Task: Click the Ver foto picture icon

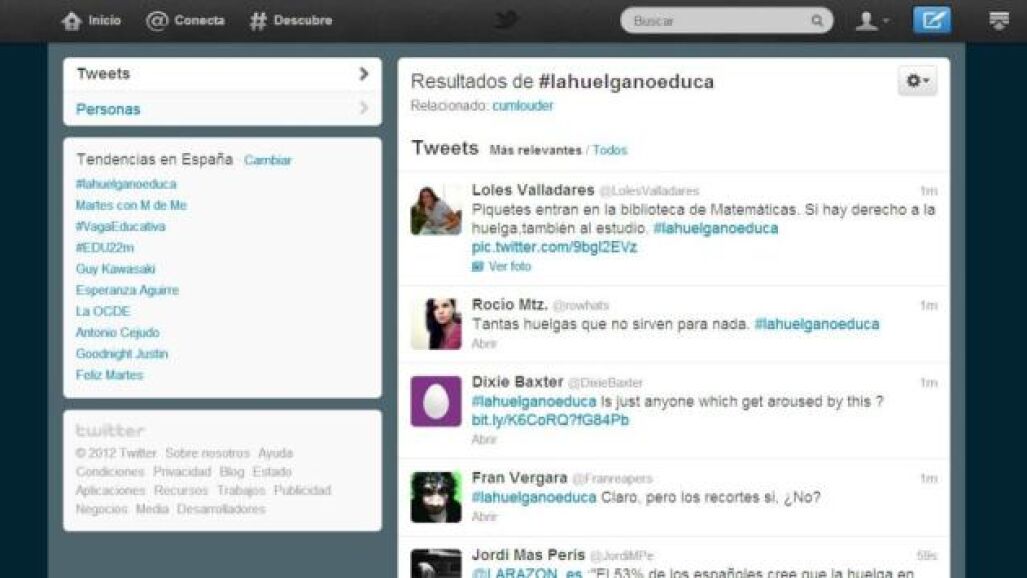Action: click(477, 267)
